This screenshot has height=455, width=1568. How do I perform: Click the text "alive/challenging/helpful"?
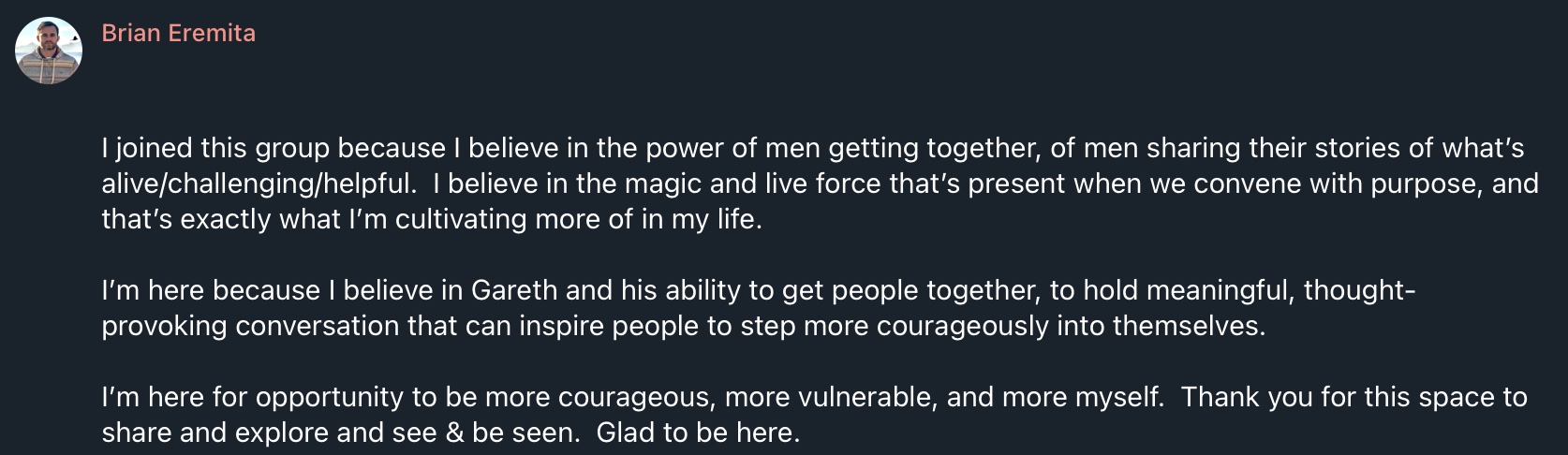click(258, 184)
